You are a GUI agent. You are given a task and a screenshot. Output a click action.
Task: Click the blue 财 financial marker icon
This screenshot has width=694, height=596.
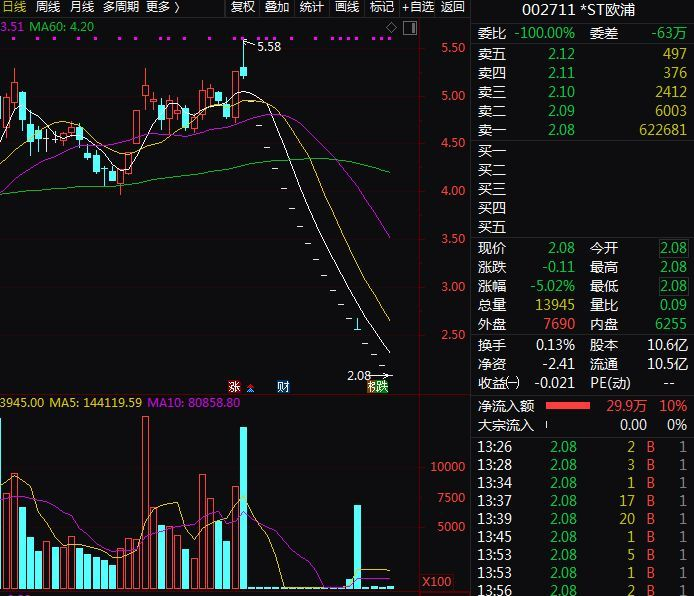coord(283,387)
